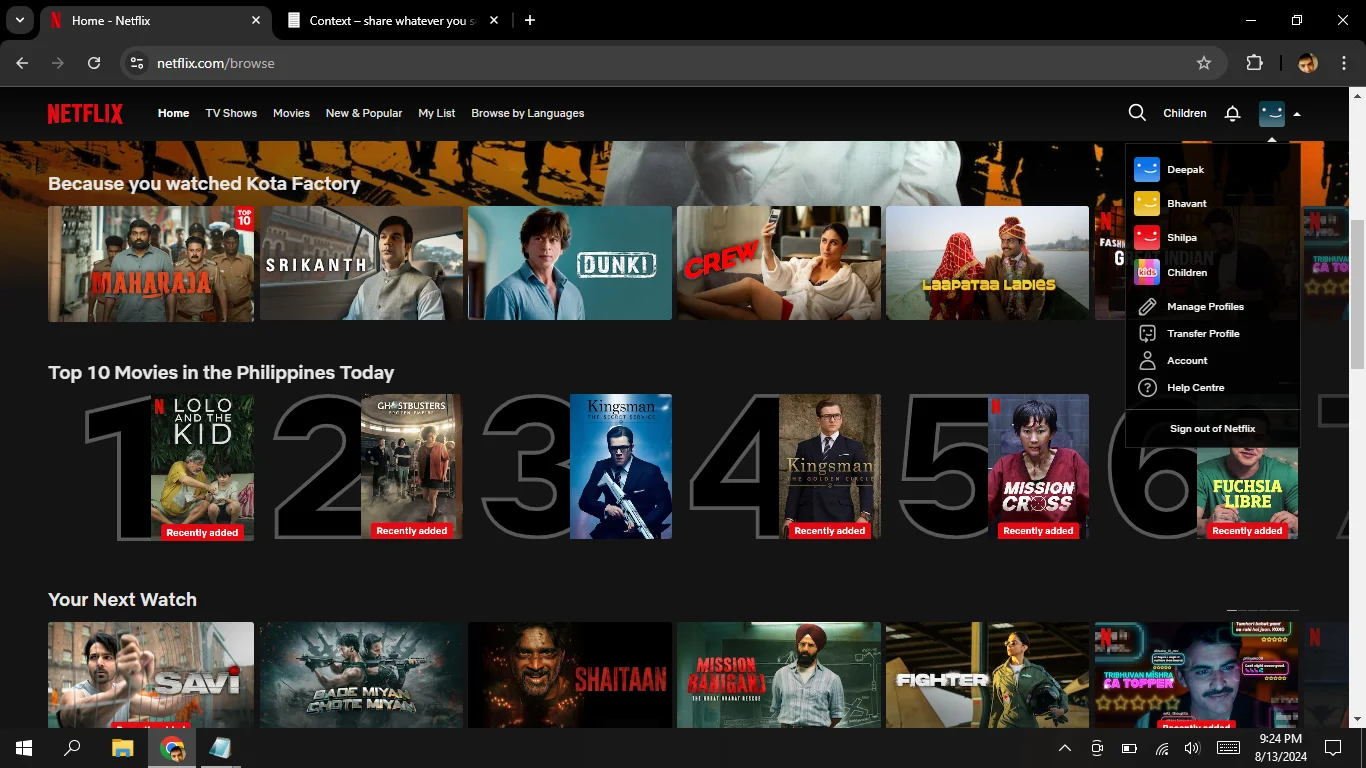Click the Netflix logo

(x=85, y=113)
